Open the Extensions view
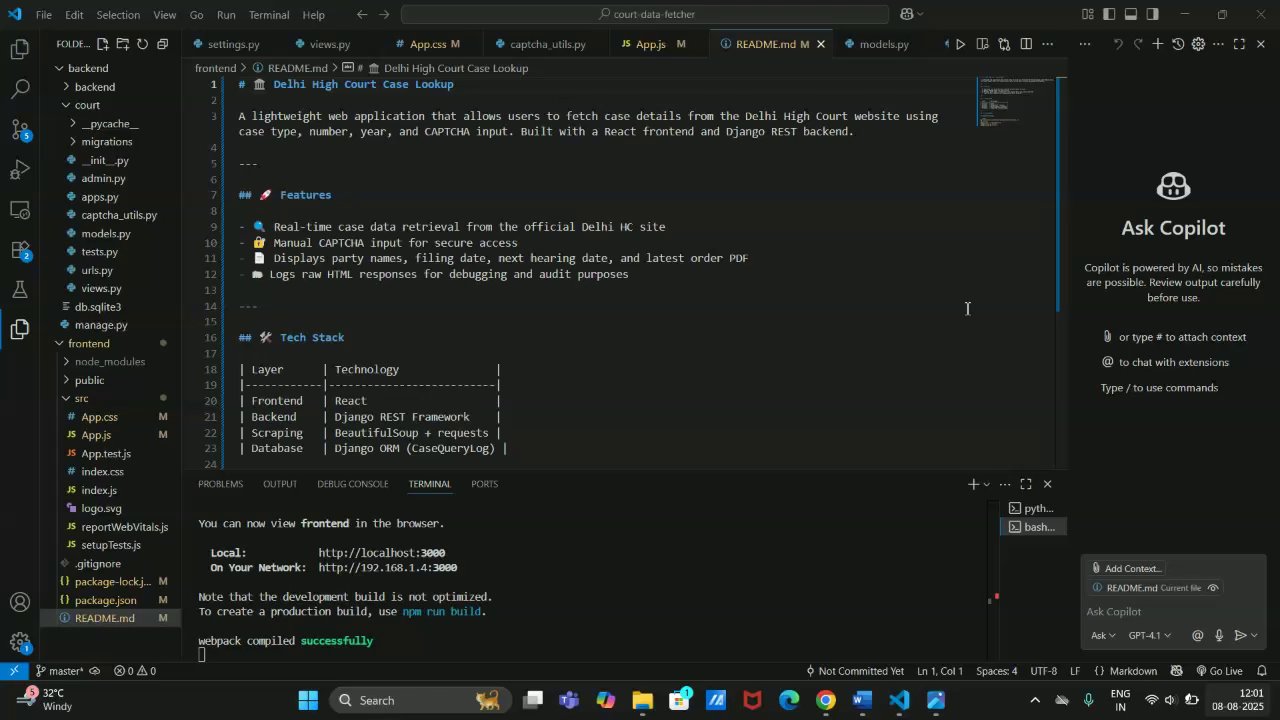 pyautogui.click(x=19, y=249)
